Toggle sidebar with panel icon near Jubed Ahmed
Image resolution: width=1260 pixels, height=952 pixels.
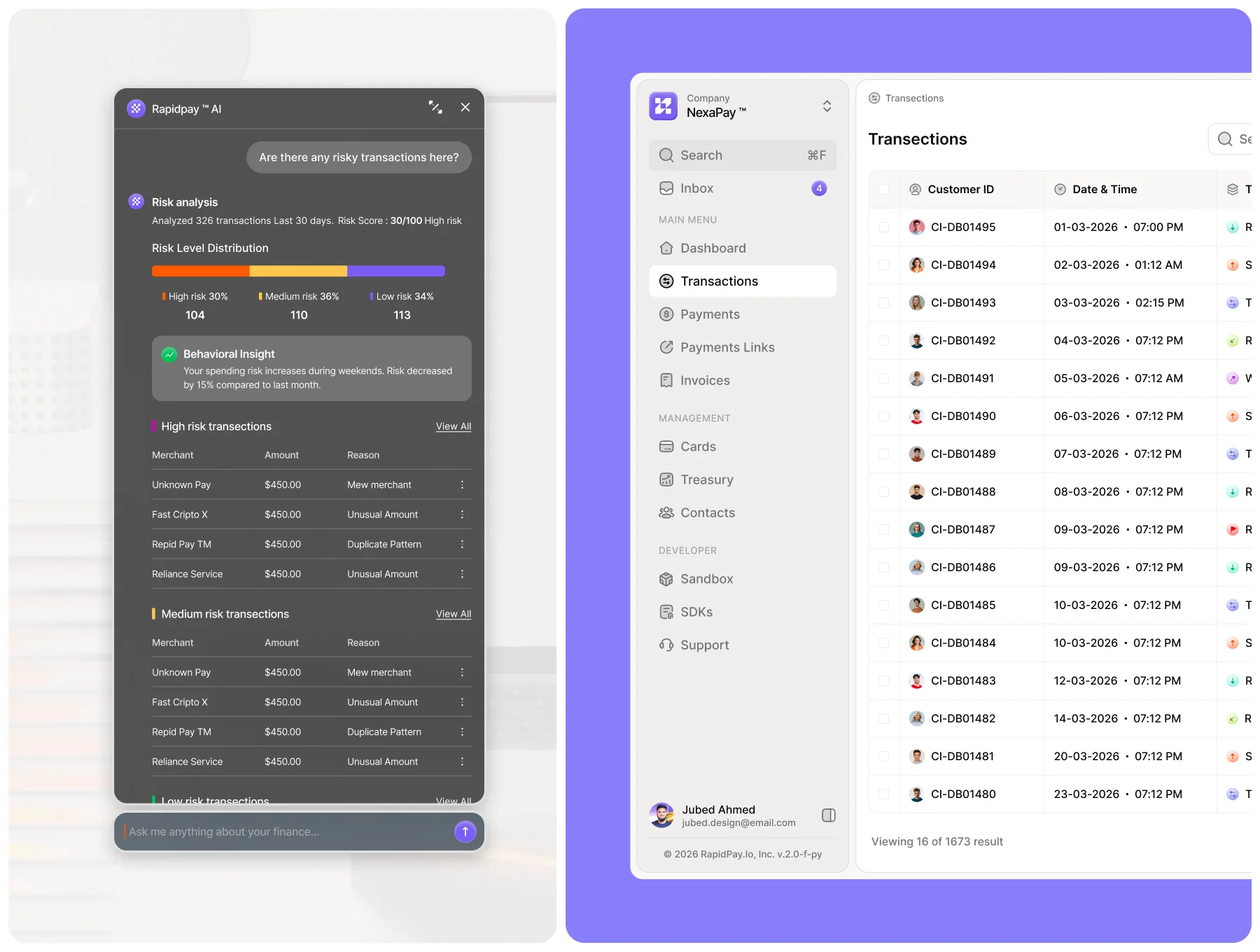click(829, 815)
